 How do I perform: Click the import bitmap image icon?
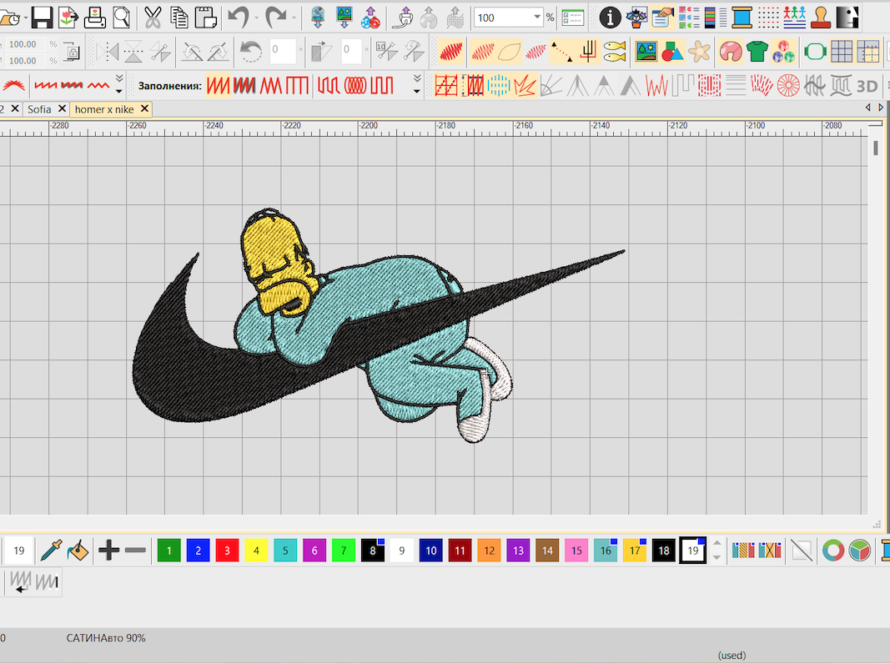click(x=344, y=18)
